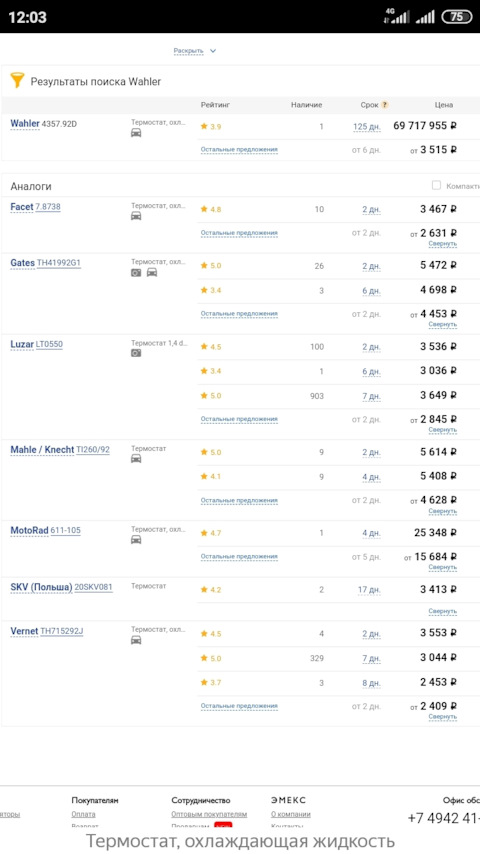The width and height of the screenshot is (480, 854).
Task: Click the car icon in Gates row
Action: (152, 272)
